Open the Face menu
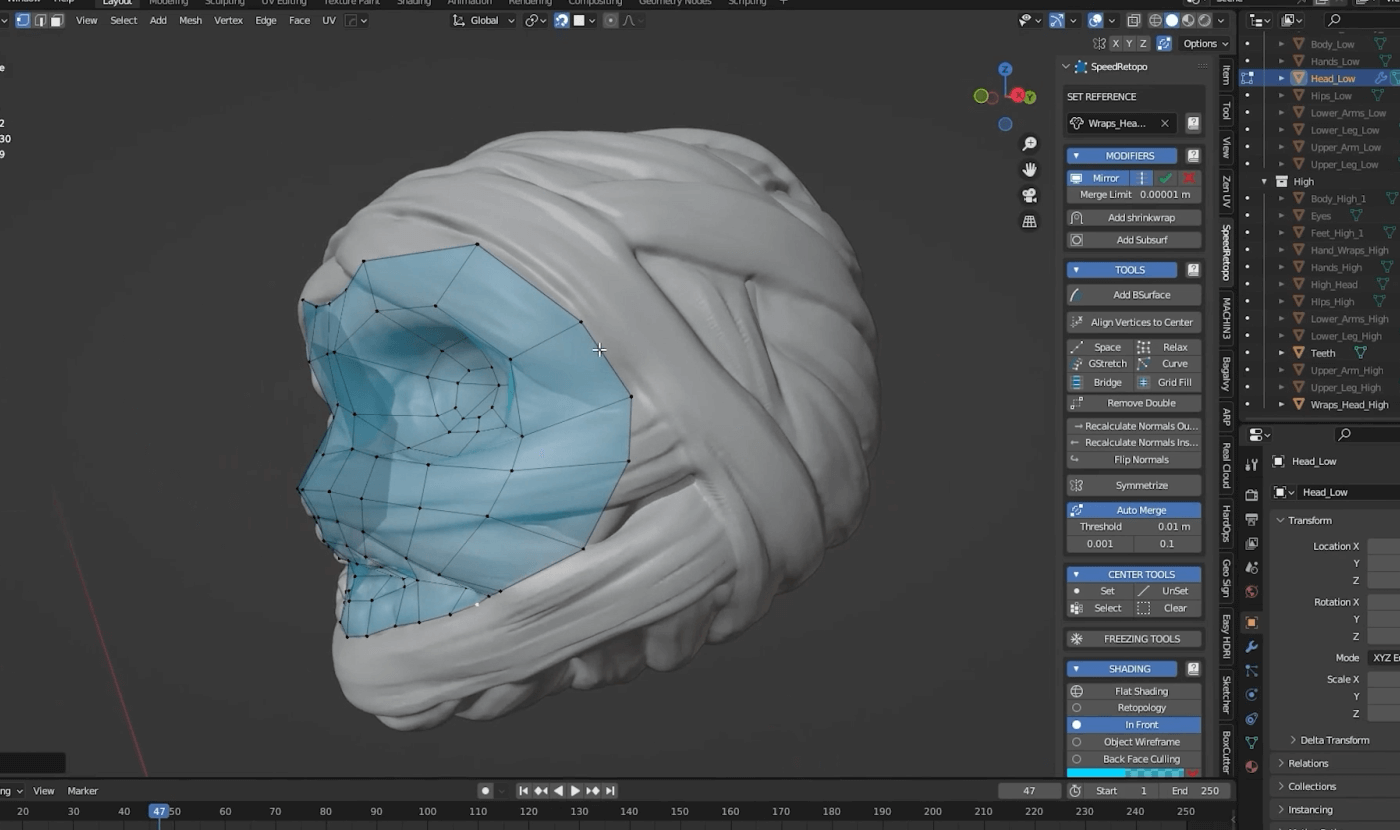This screenshot has height=830, width=1400. point(299,20)
